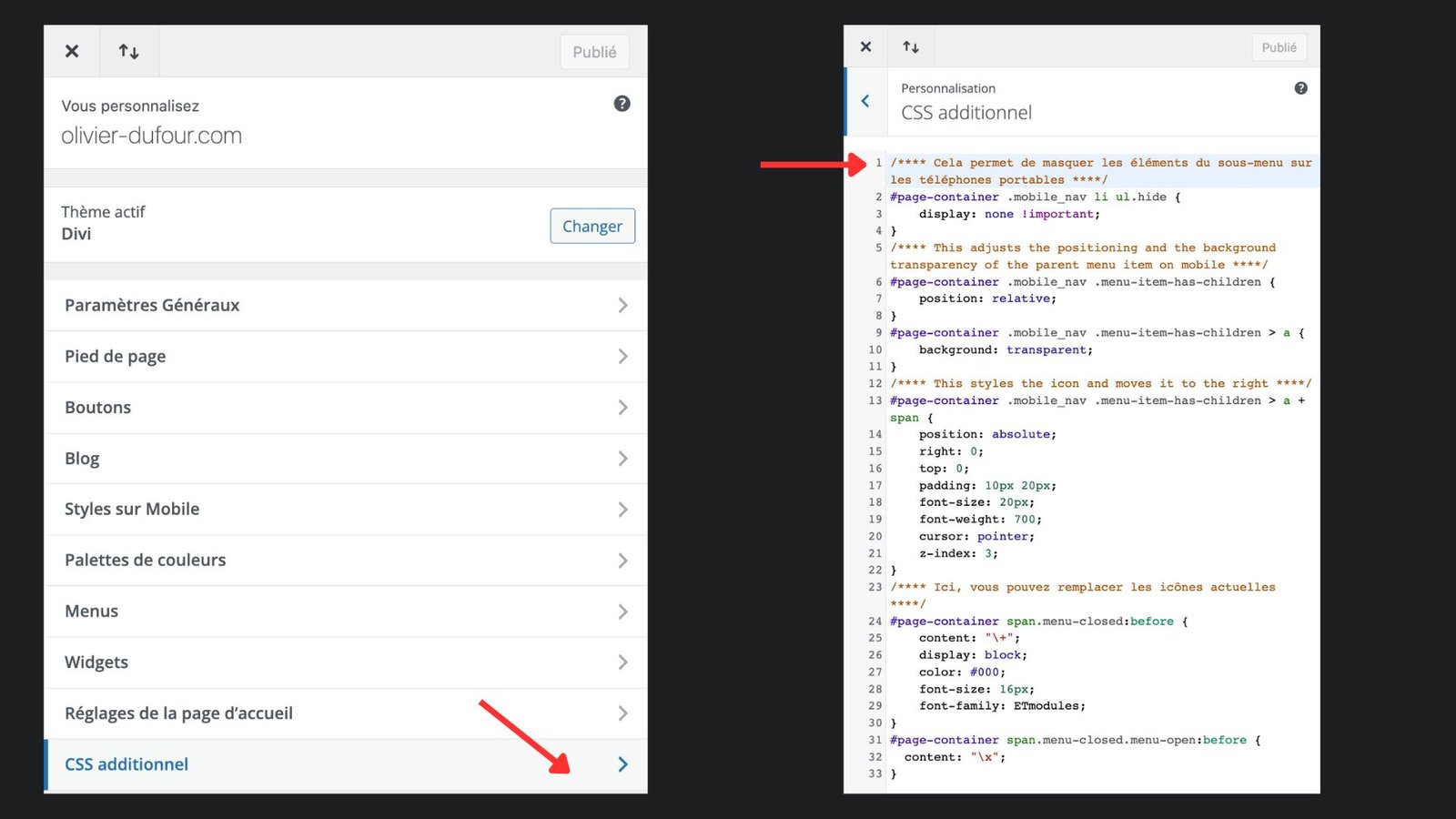Open Réglages de la page d'accueil
The width and height of the screenshot is (1456, 819).
pos(346,713)
